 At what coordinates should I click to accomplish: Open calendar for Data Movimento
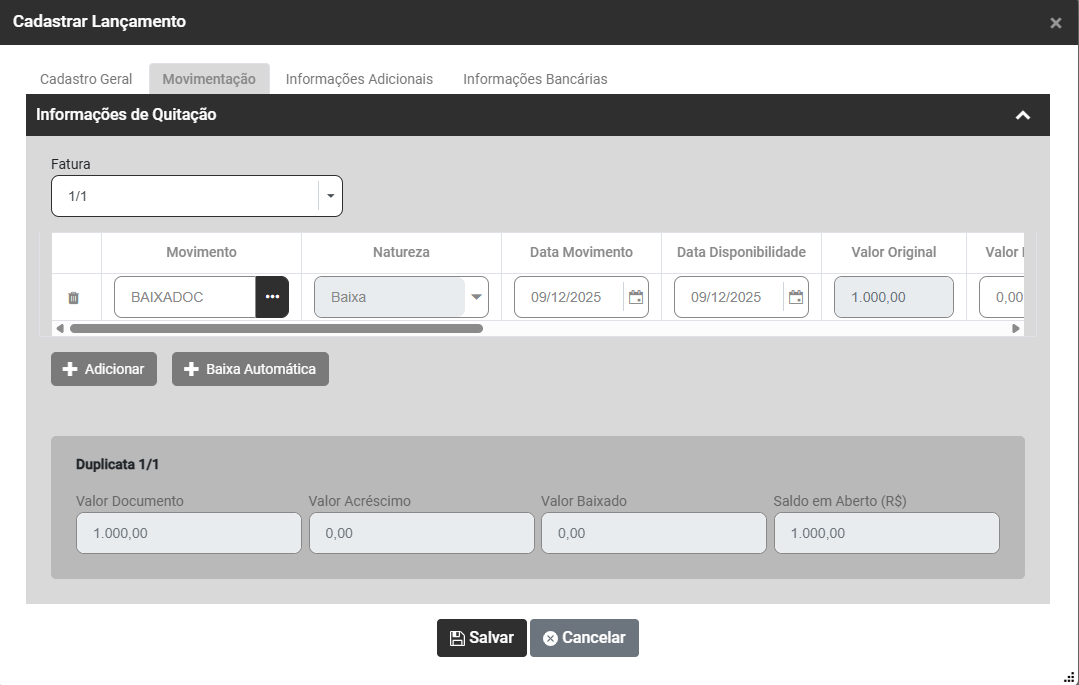coord(636,297)
